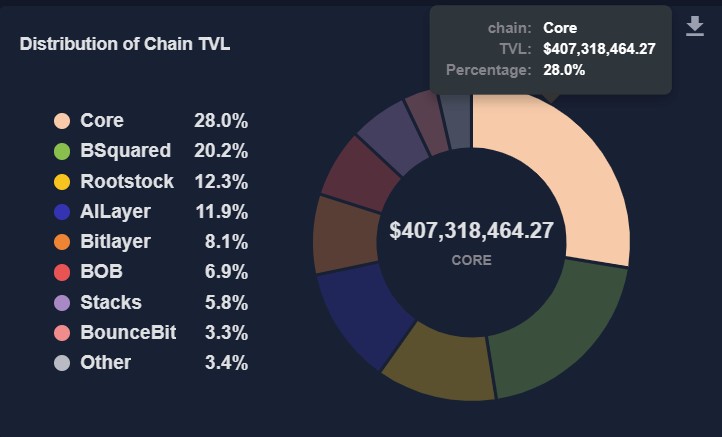722x437 pixels.
Task: Click the download chart icon
Action: (695, 26)
